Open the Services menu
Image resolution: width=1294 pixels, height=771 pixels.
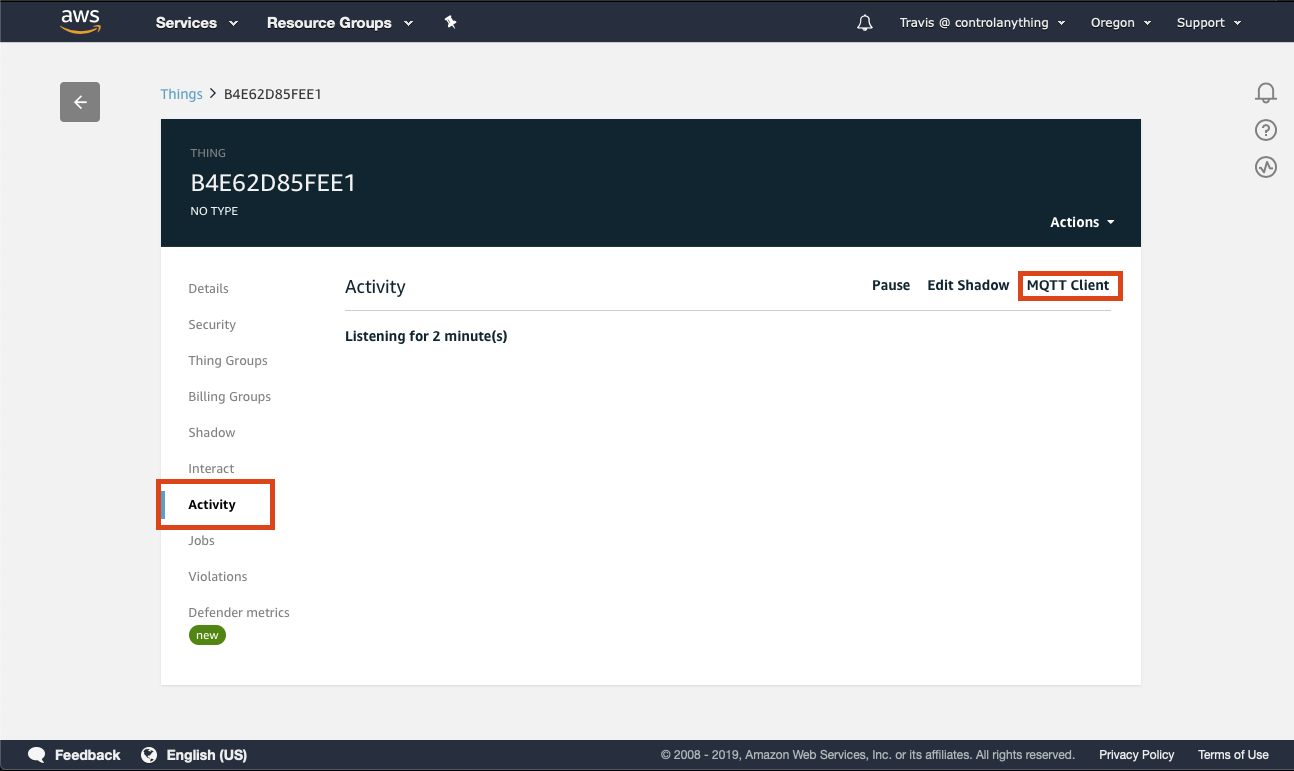click(x=195, y=21)
